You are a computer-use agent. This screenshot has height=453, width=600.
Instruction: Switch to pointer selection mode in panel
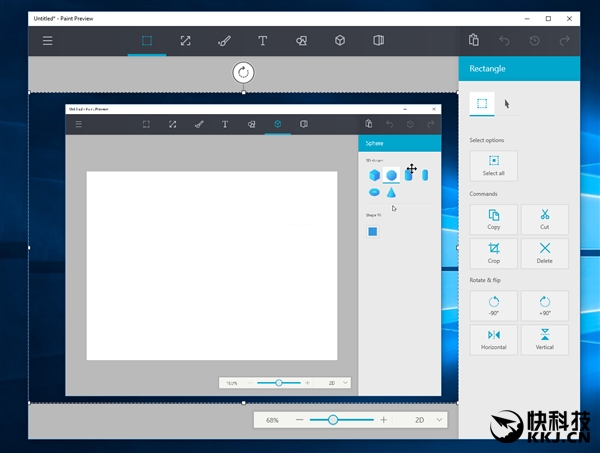pos(507,104)
